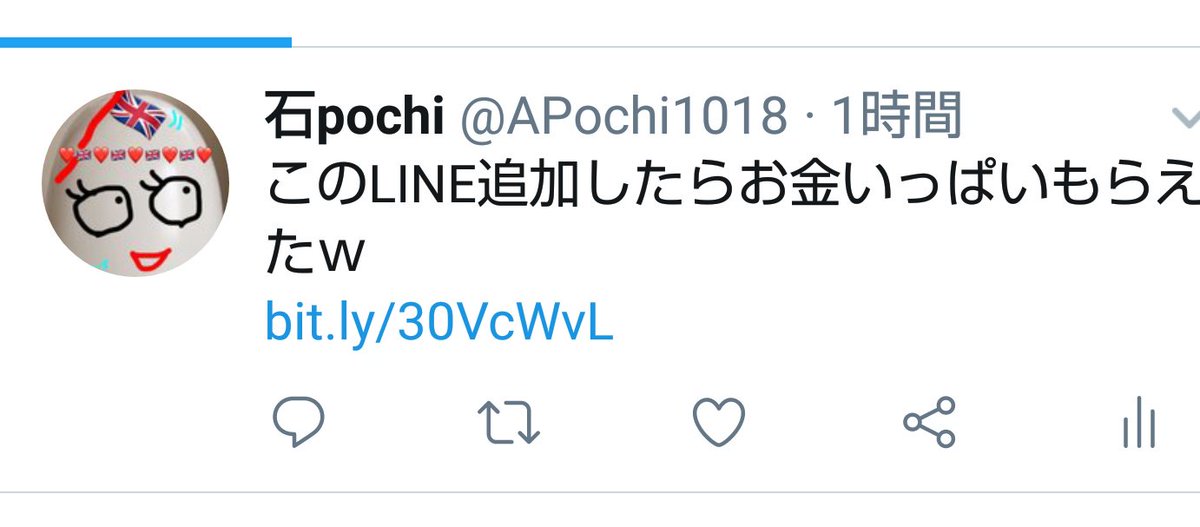Screen dimensions: 1200x527
Task: Open the bit.ly/30VcWvL link
Action: [x=439, y=324]
